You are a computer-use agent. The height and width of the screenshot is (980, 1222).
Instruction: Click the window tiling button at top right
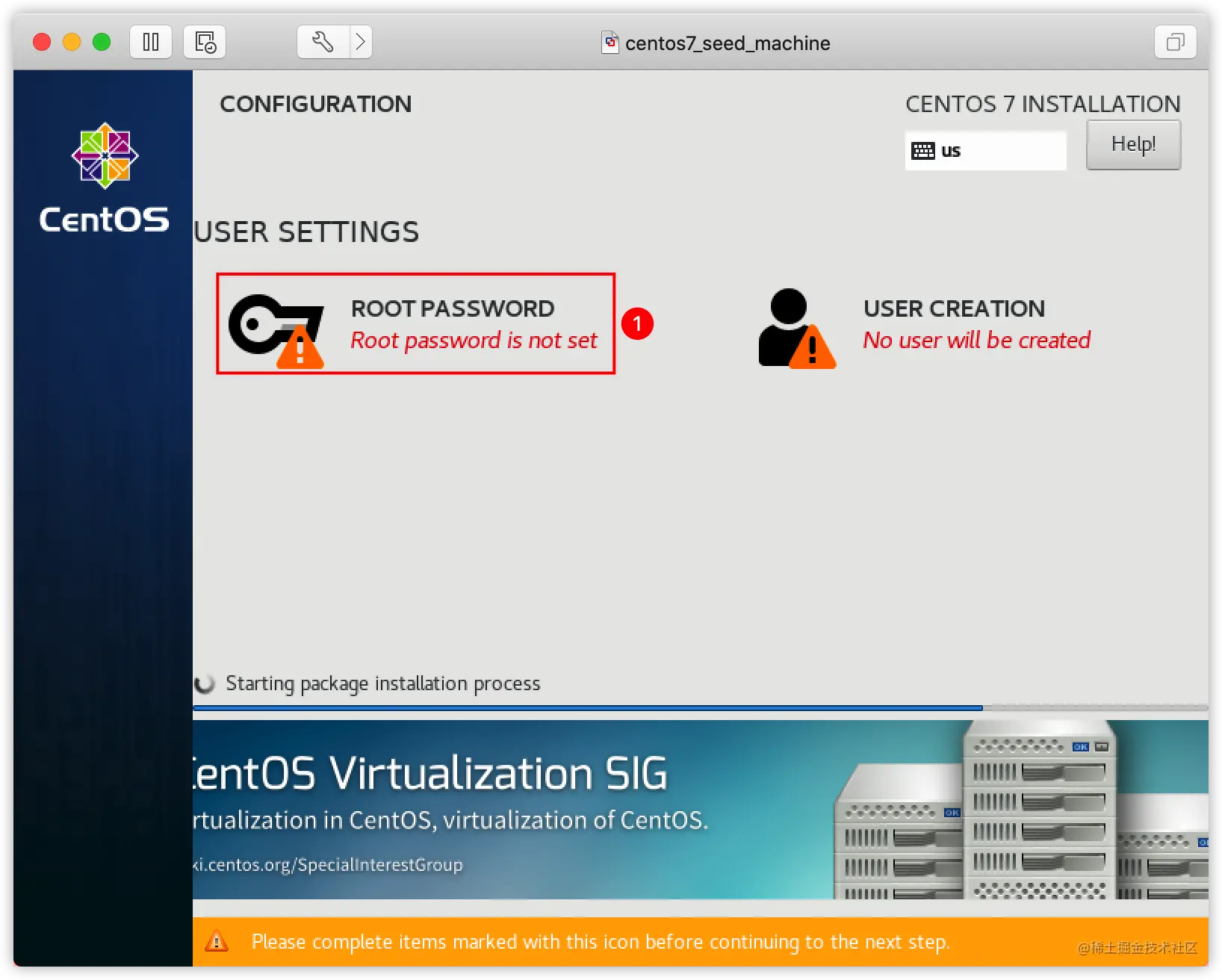click(1175, 42)
